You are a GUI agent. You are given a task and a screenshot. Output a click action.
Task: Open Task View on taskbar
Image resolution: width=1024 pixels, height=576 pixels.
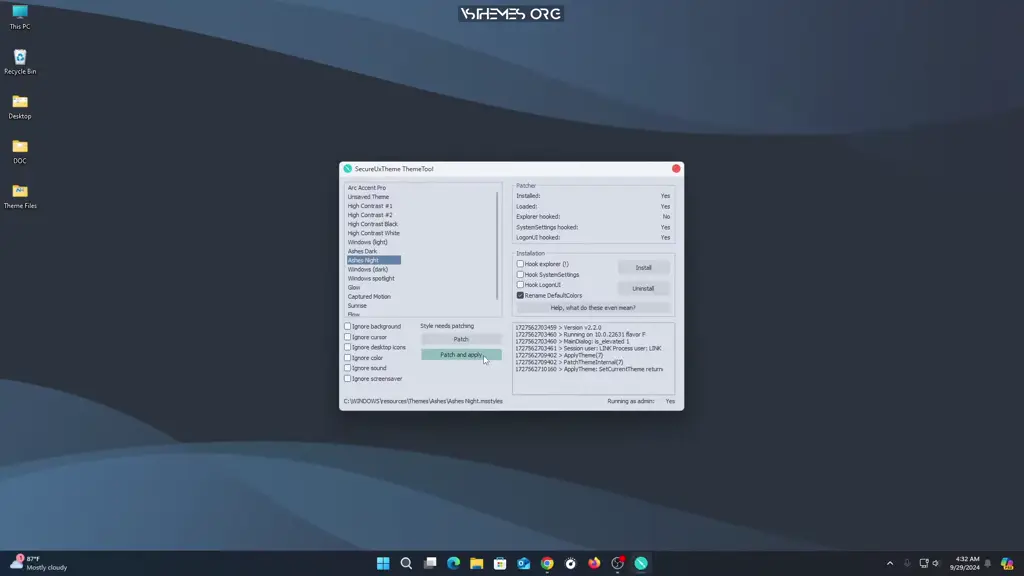pos(430,563)
